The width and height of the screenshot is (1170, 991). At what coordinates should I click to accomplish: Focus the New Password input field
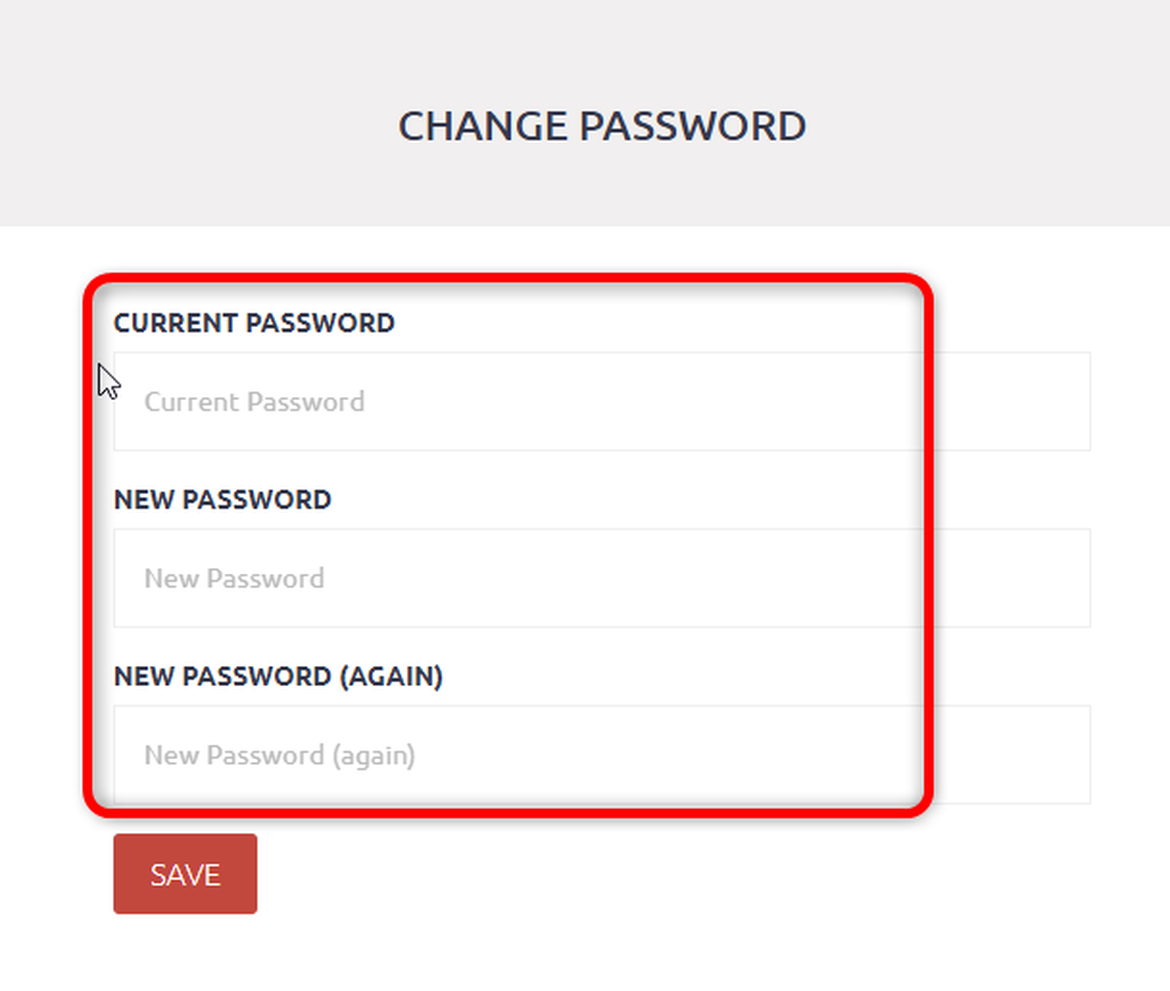click(600, 578)
